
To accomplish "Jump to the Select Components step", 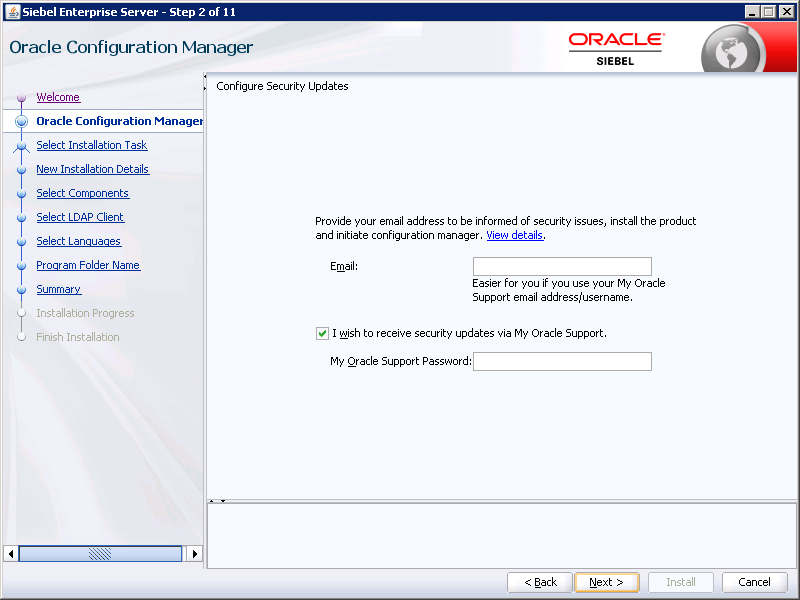I will click(82, 193).
